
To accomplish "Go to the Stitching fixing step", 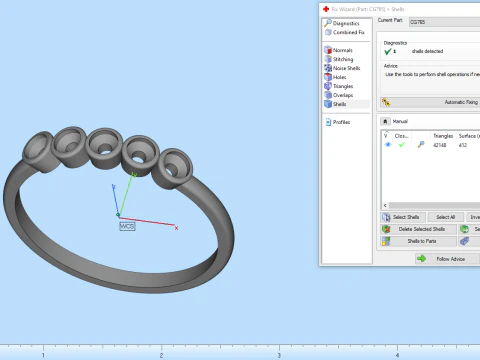I will pyautogui.click(x=339, y=59).
